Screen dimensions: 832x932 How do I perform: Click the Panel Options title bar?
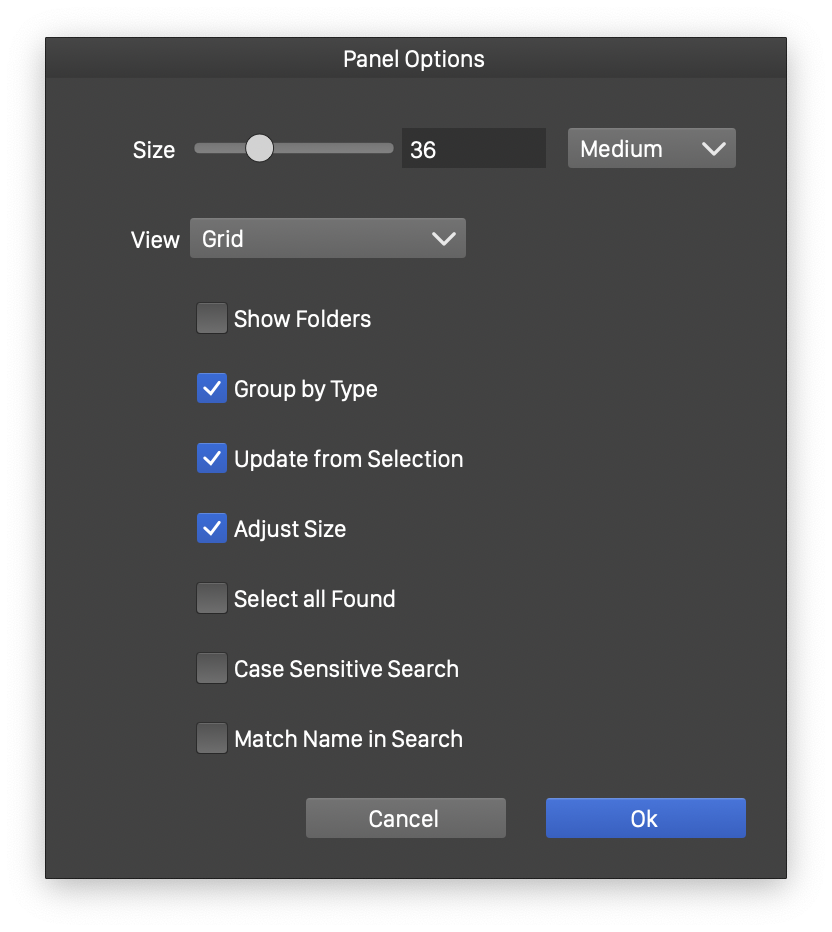pos(414,59)
